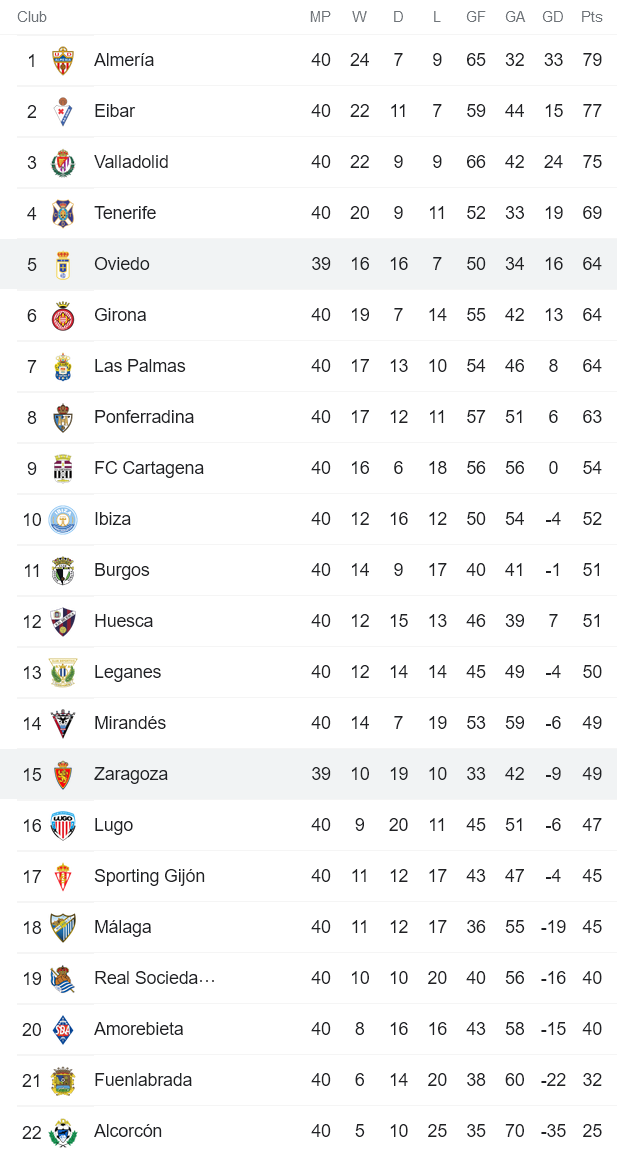Click the Alcorcón club crest

(x=64, y=1131)
